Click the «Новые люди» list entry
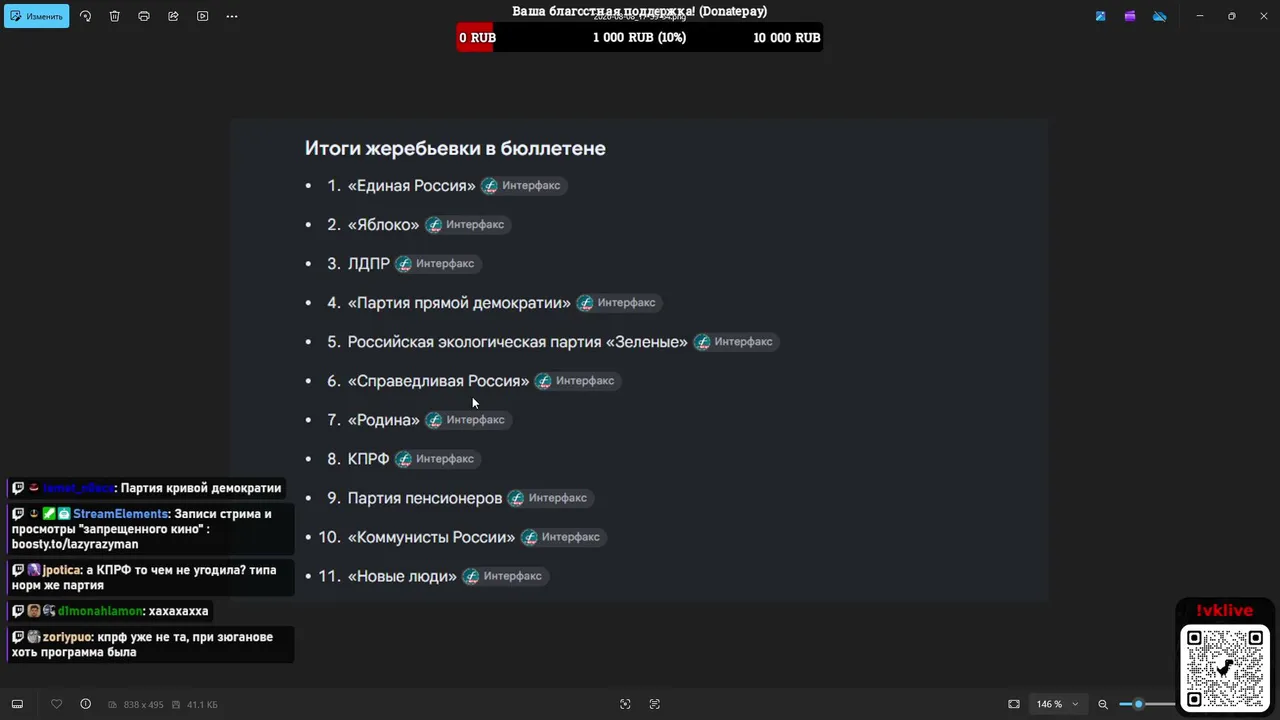 pyautogui.click(x=402, y=576)
